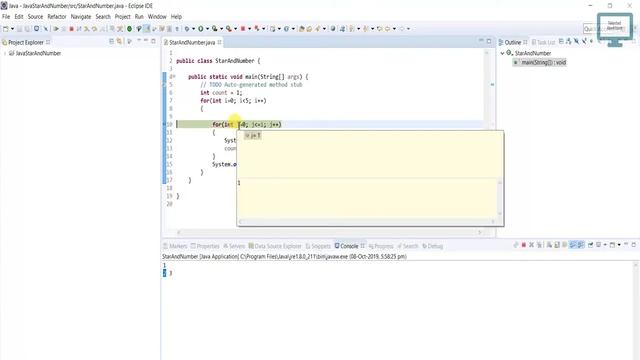The height and width of the screenshot is (360, 640).
Task: Open the New file dropdown arrow
Action: point(12,29)
